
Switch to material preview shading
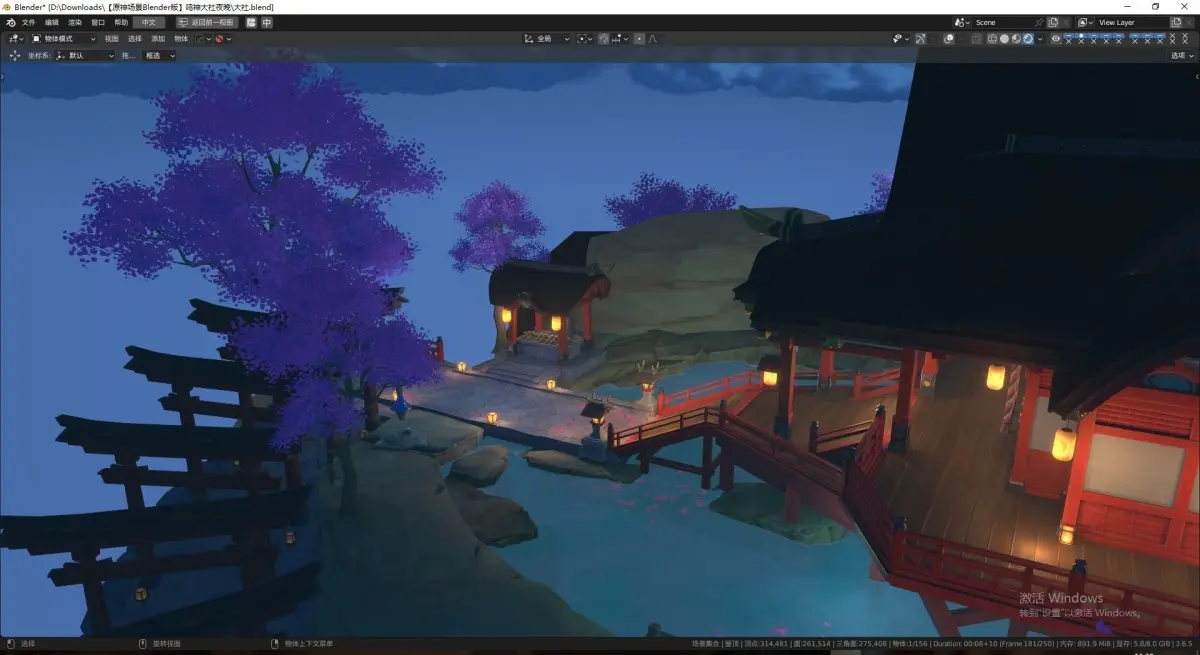1016,39
